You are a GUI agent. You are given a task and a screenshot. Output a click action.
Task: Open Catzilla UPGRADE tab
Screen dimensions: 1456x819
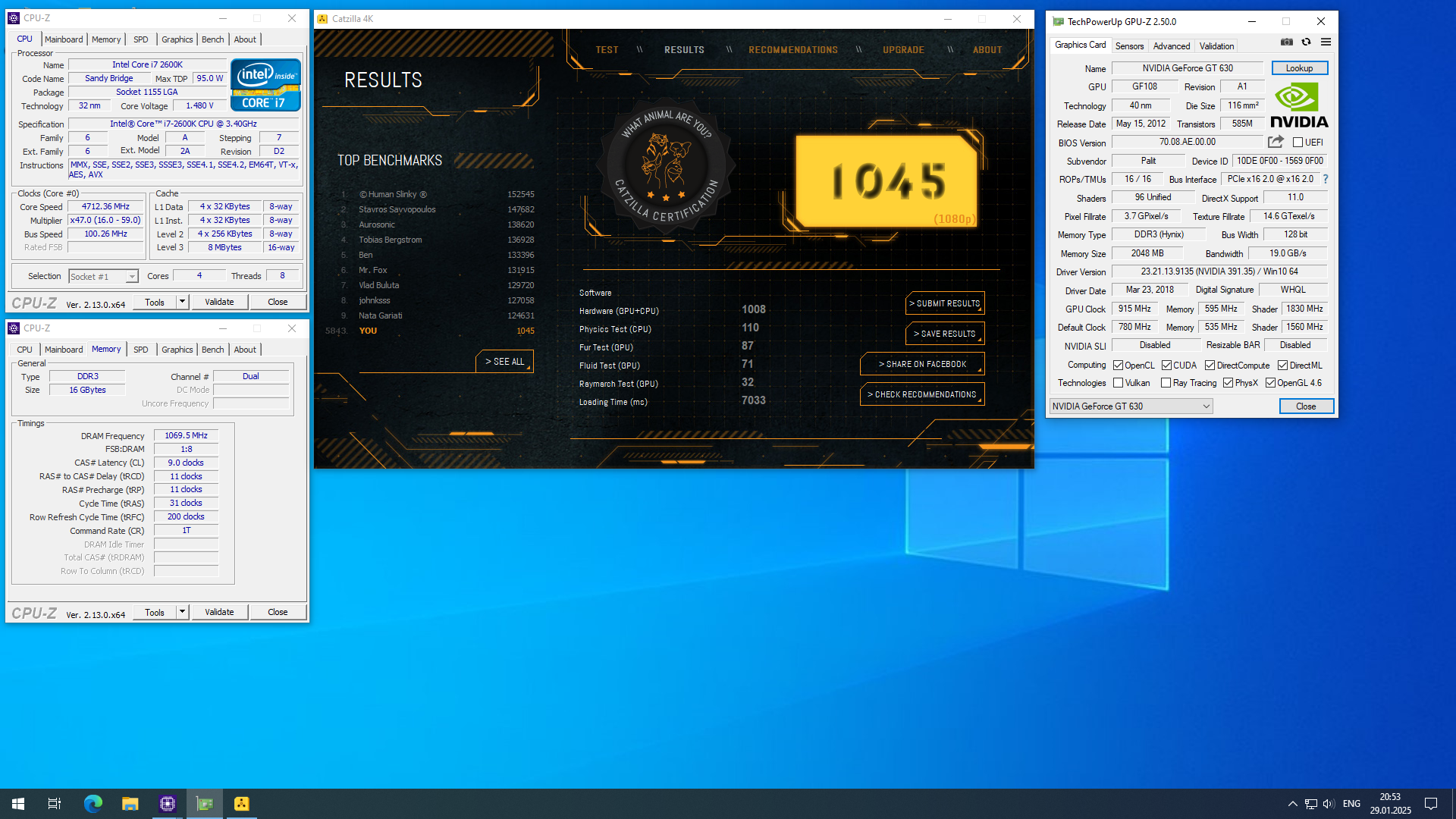[x=903, y=50]
